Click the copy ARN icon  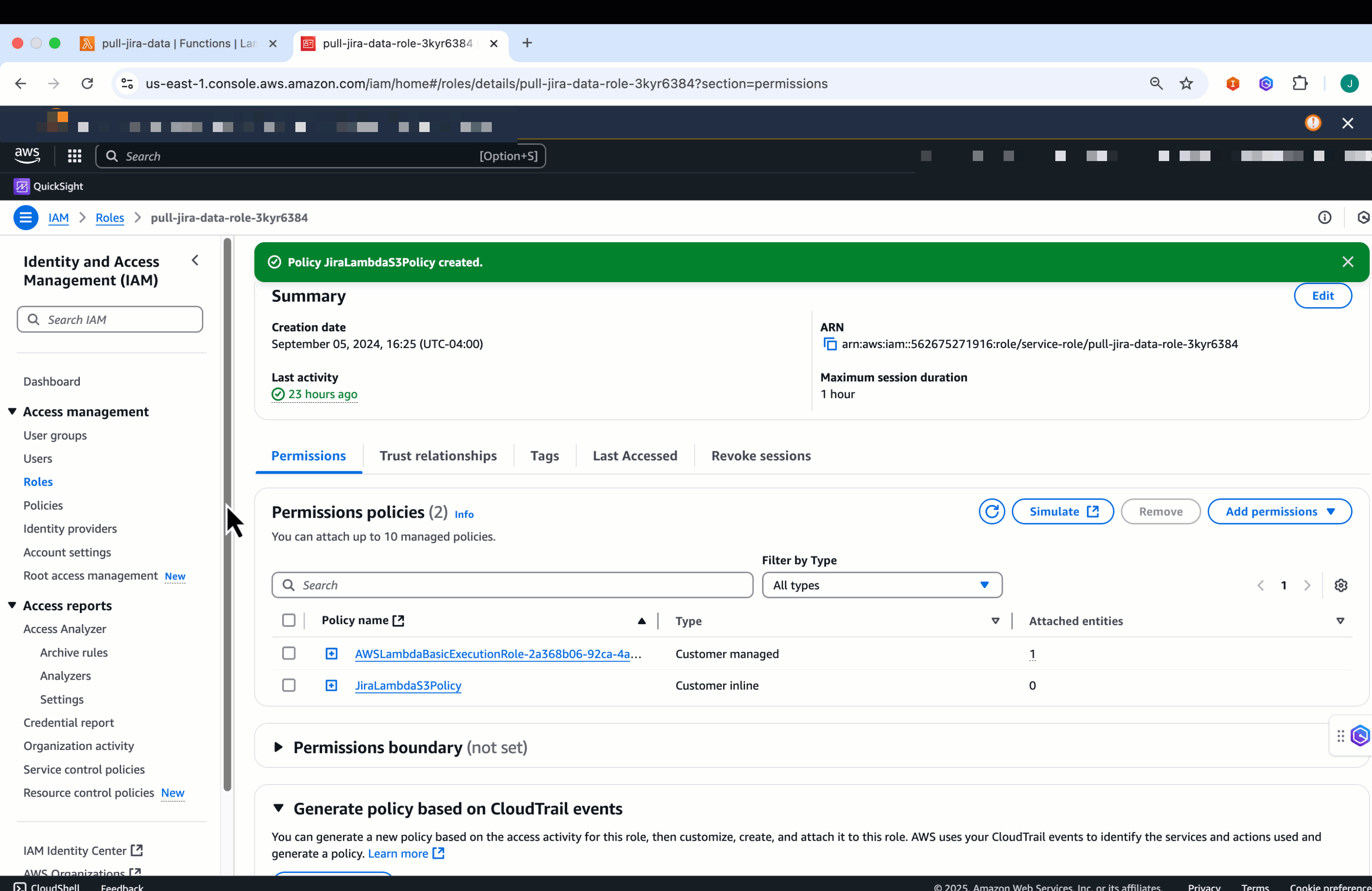tap(829, 344)
